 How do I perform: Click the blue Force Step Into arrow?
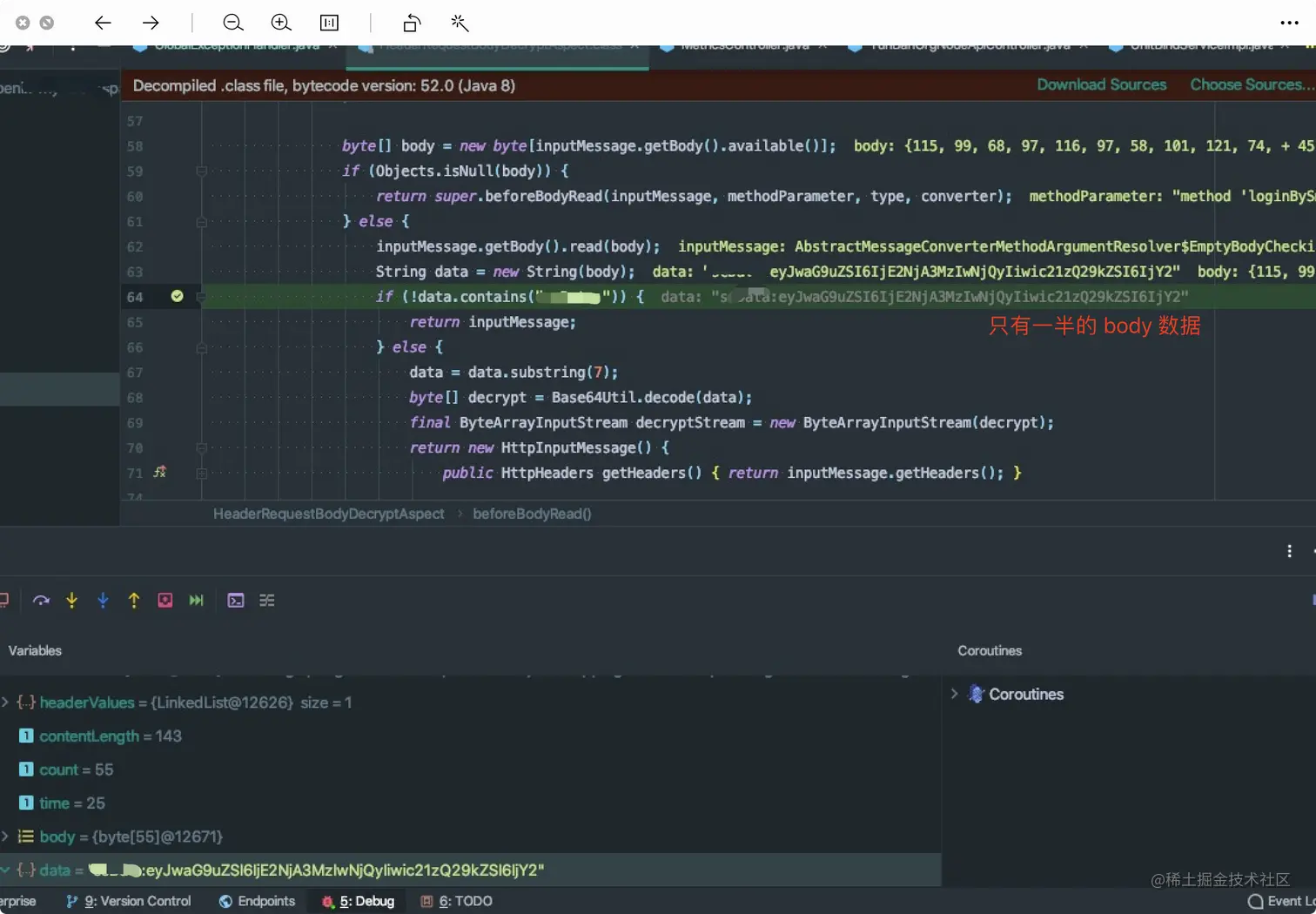click(x=103, y=601)
